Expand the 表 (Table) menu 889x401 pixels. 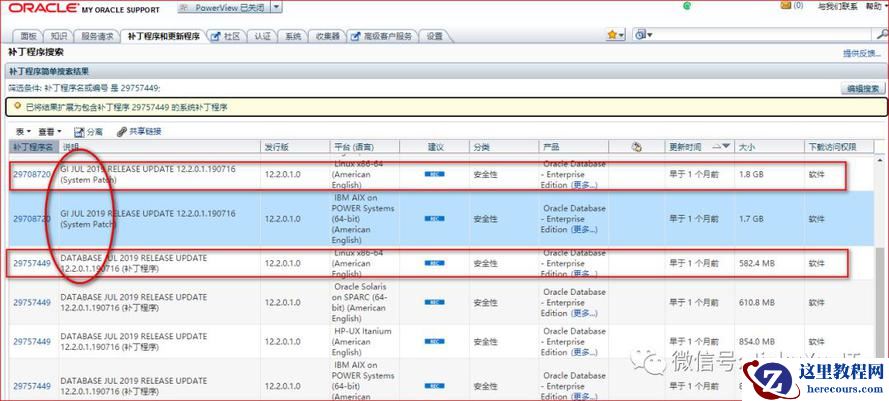click(22, 131)
